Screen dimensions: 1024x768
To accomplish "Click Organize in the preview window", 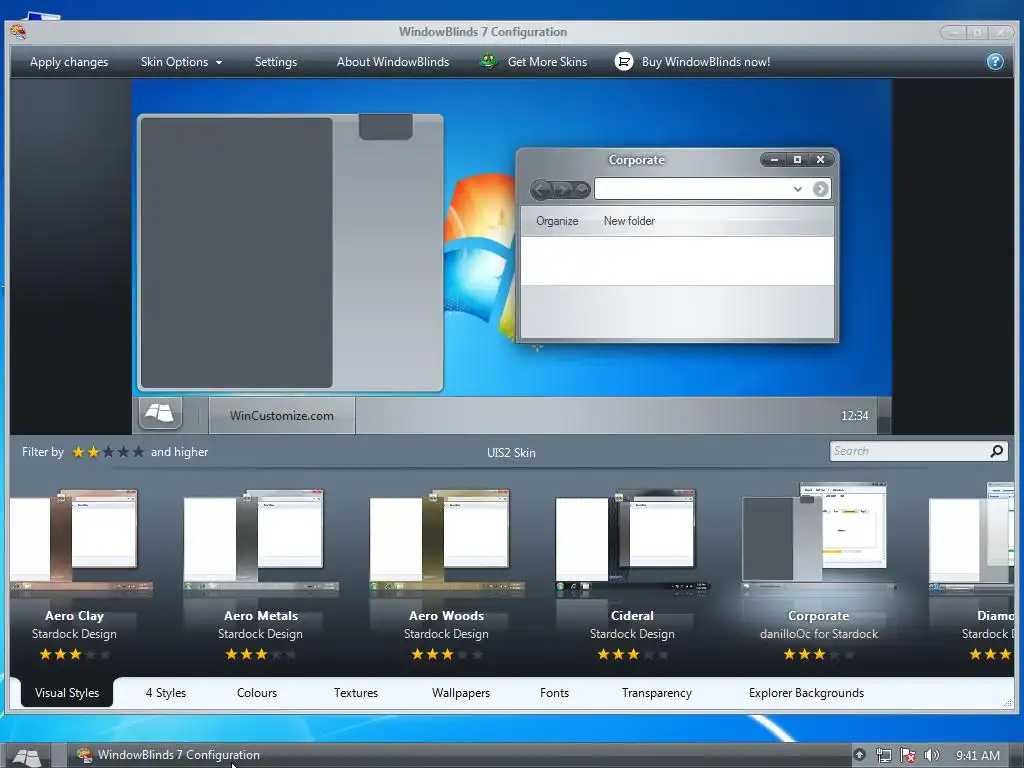I will tap(557, 221).
